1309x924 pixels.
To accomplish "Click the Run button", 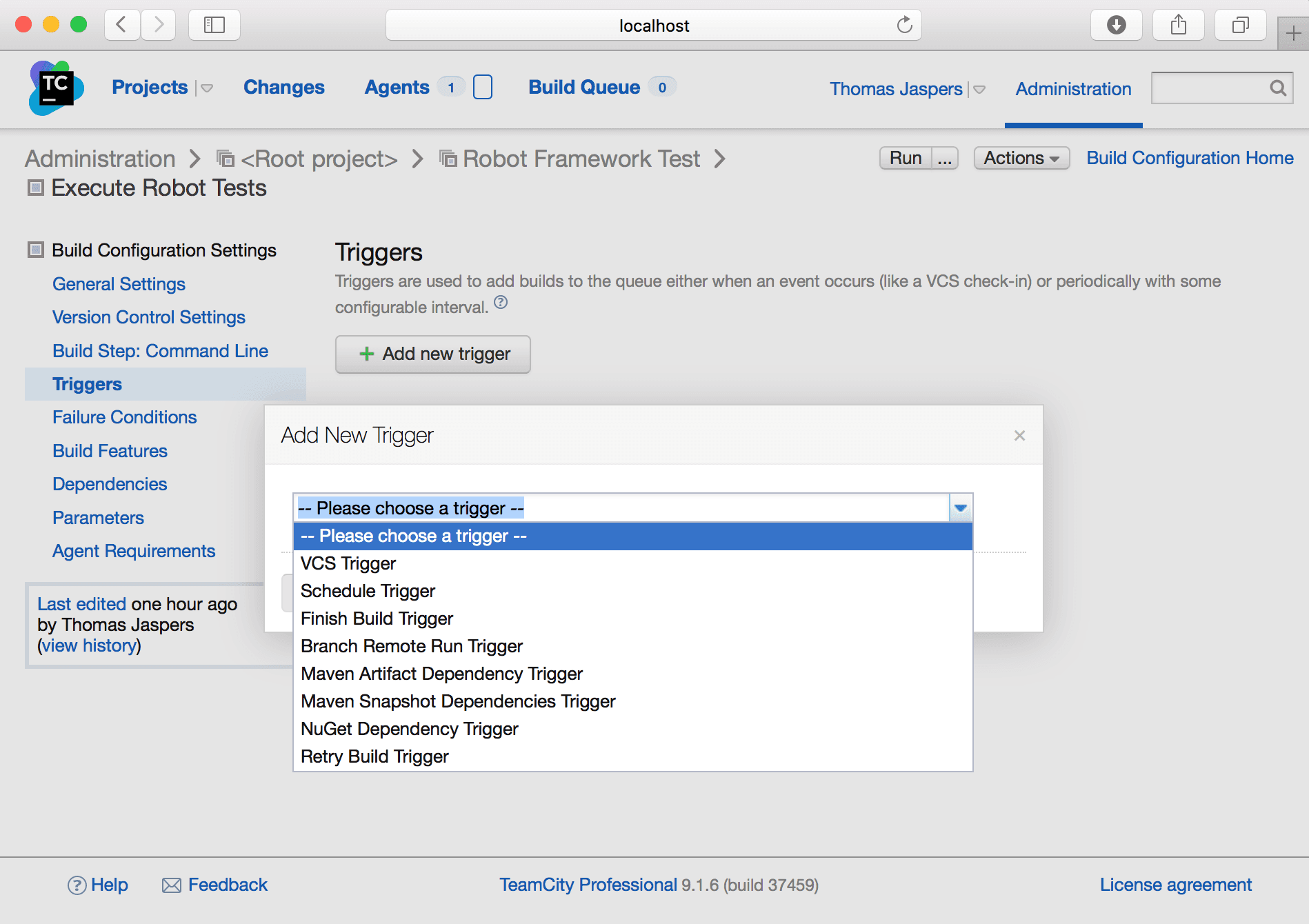I will tap(905, 158).
